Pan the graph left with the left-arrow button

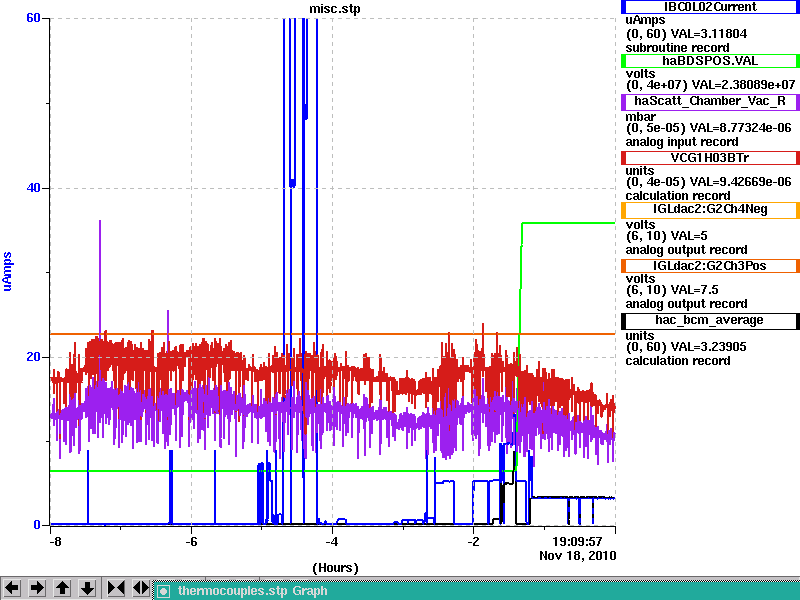coord(12,588)
